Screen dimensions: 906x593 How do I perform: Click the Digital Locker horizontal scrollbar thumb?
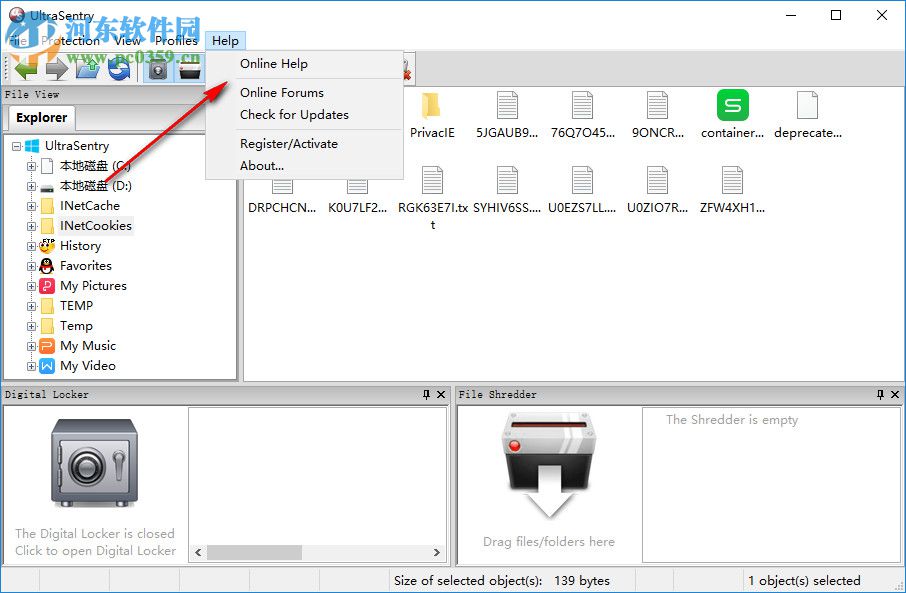pos(255,553)
